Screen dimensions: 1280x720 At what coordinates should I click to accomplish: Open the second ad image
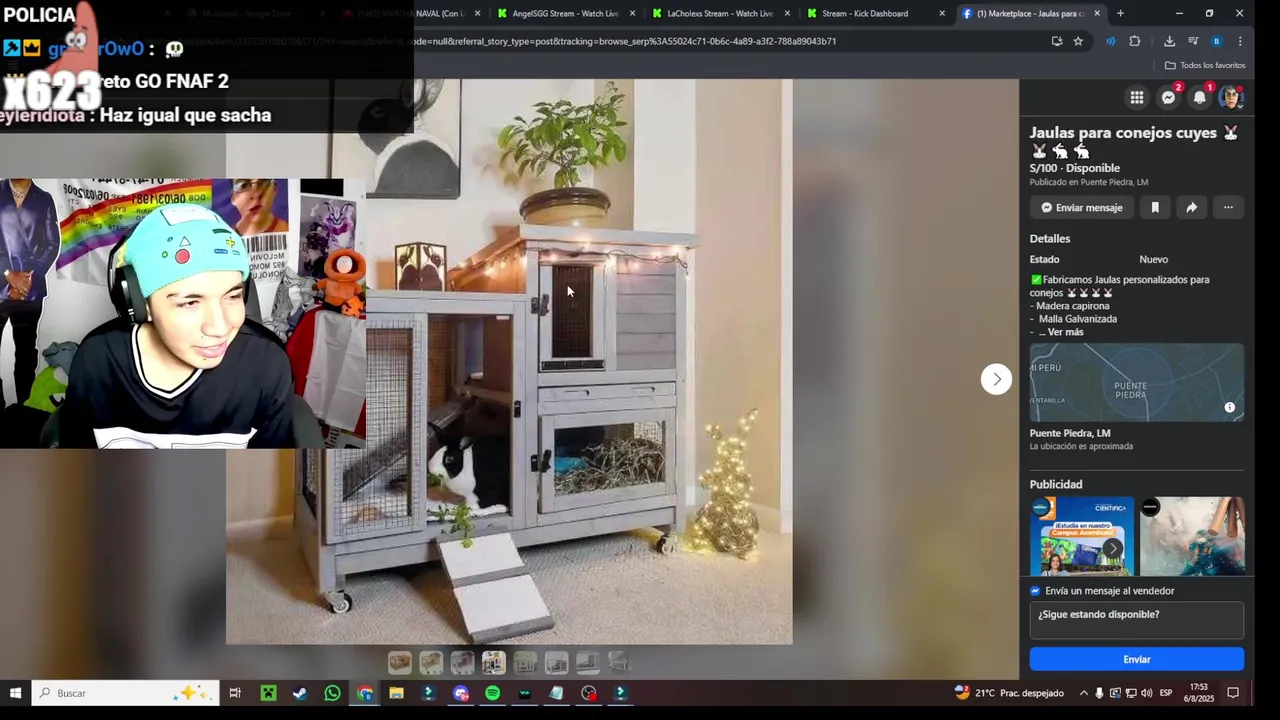point(1192,536)
